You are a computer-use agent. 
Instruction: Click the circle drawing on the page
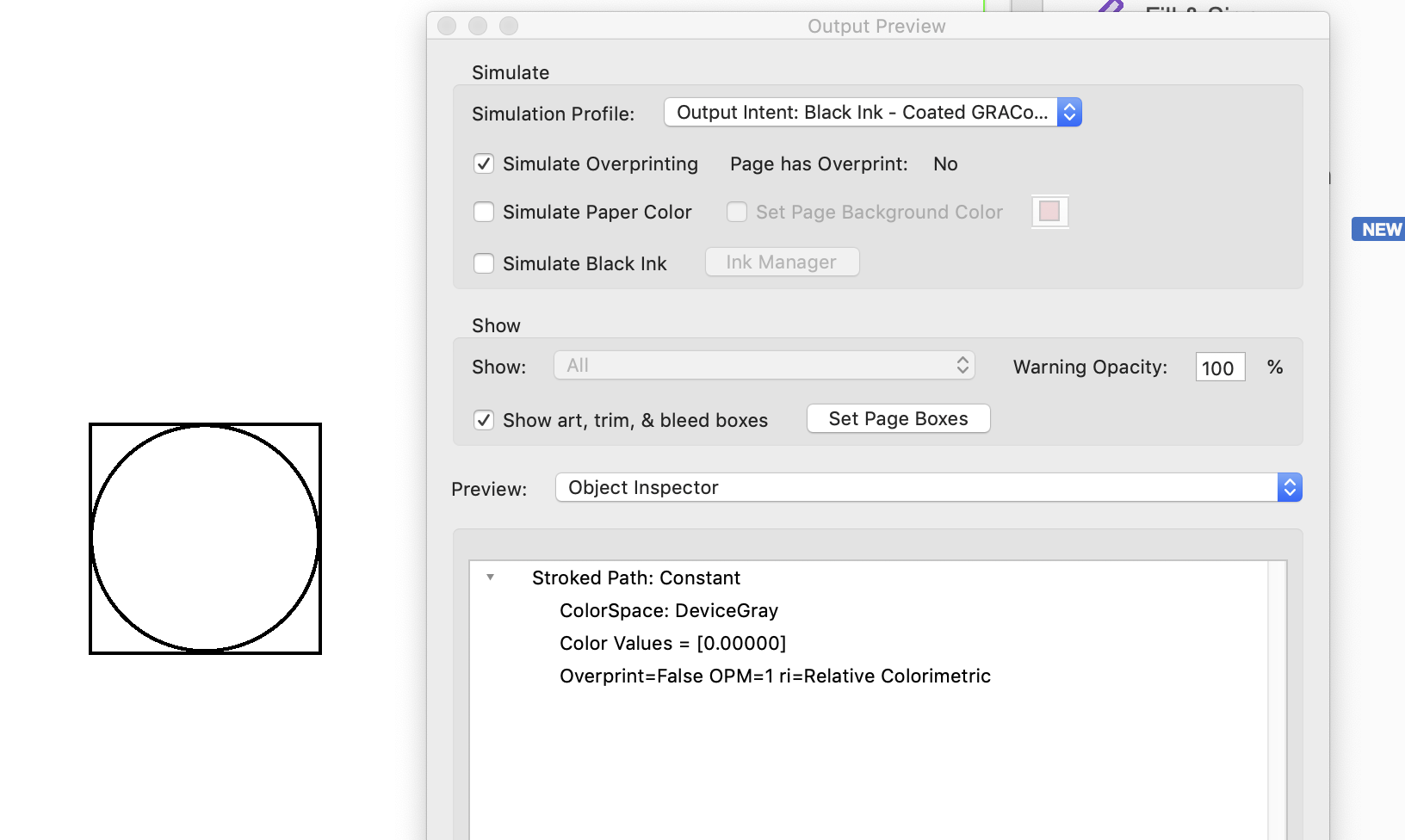[x=206, y=538]
